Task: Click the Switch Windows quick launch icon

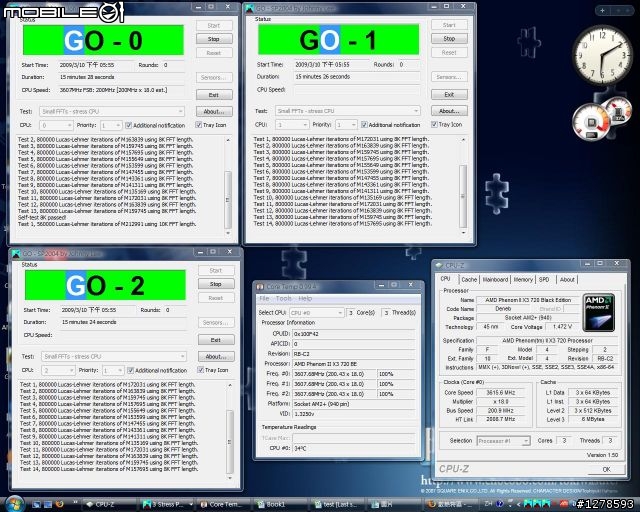Action: (48, 504)
